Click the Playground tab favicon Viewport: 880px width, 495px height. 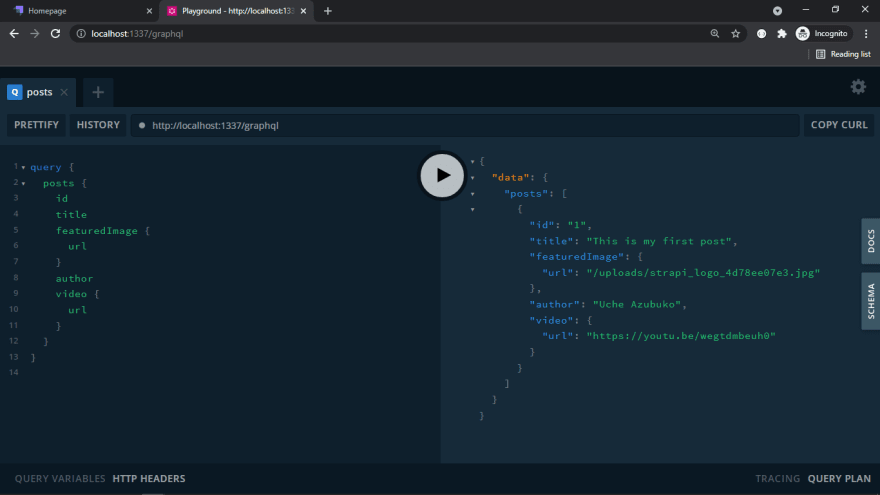pyautogui.click(x=172, y=11)
